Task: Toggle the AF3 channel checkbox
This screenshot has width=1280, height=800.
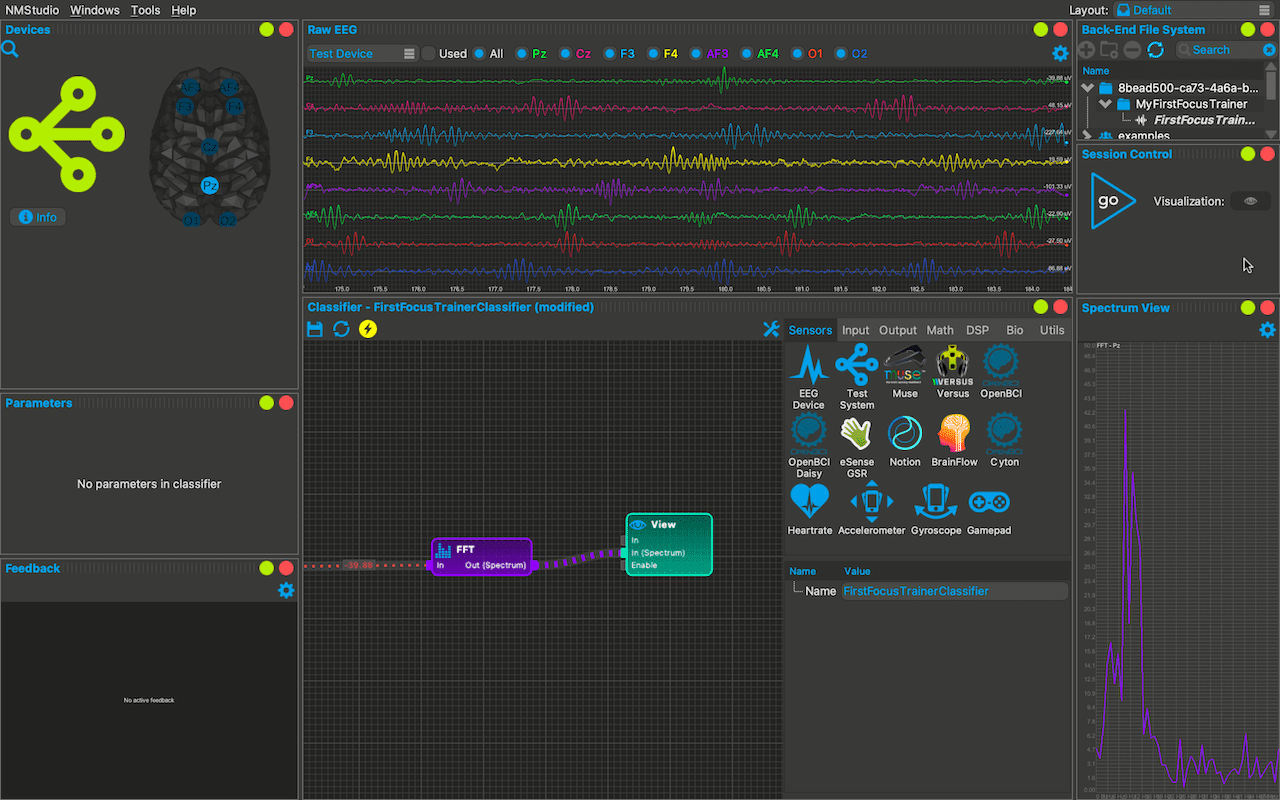Action: [x=697, y=53]
